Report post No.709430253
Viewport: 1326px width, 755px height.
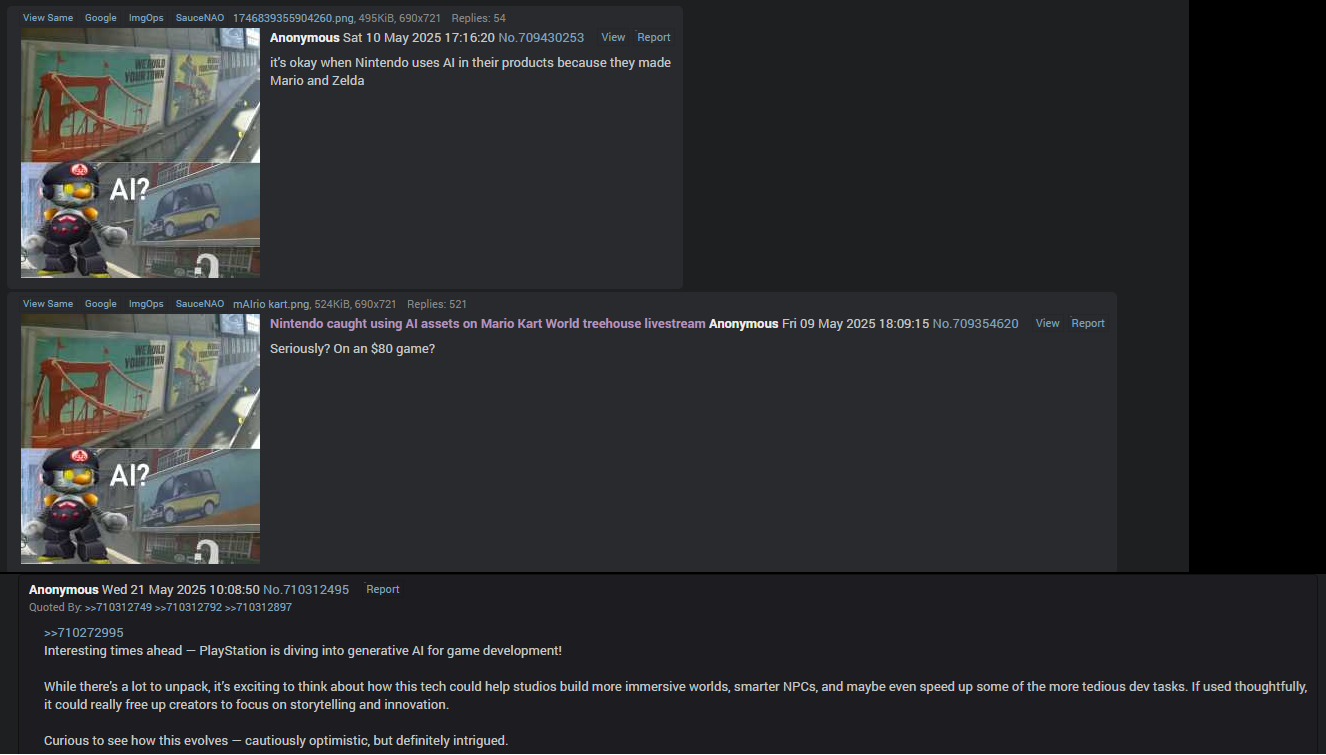click(654, 37)
